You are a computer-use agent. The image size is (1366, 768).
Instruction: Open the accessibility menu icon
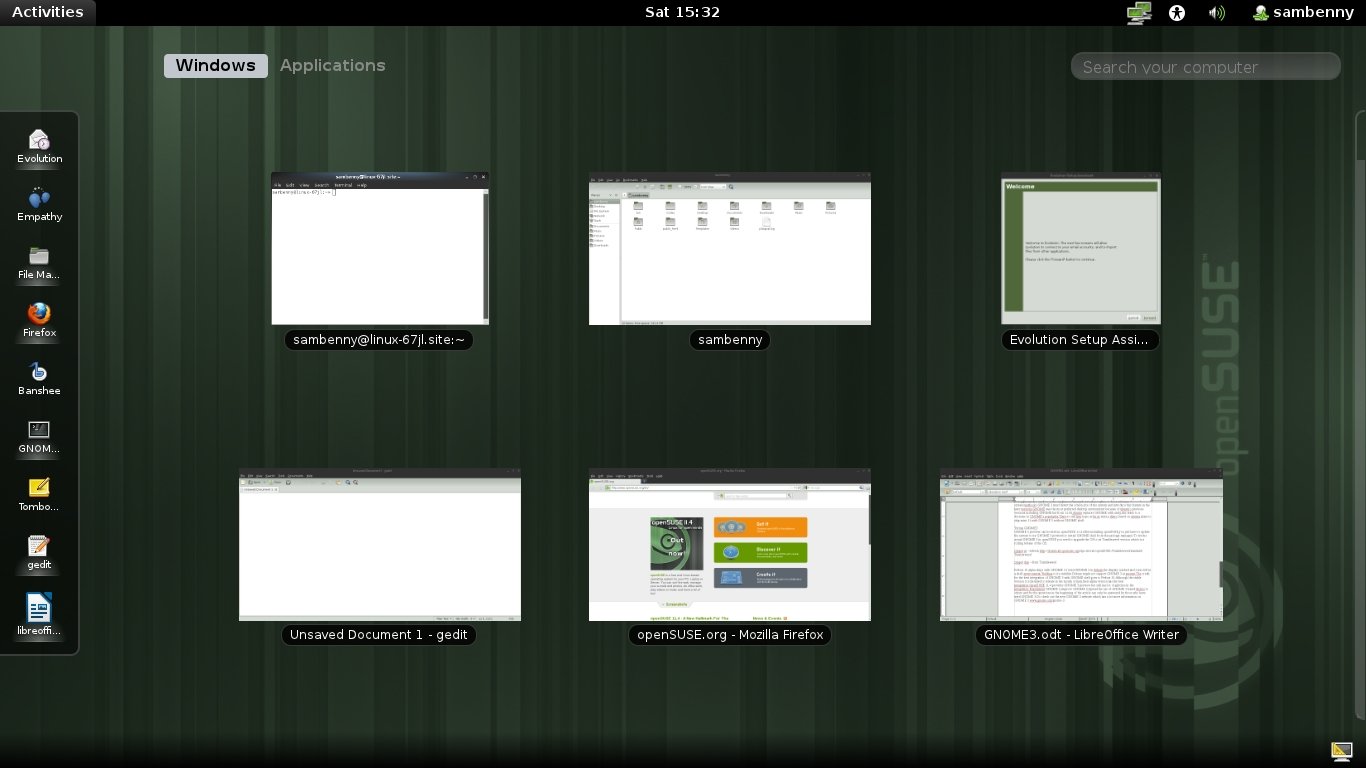(x=1177, y=13)
